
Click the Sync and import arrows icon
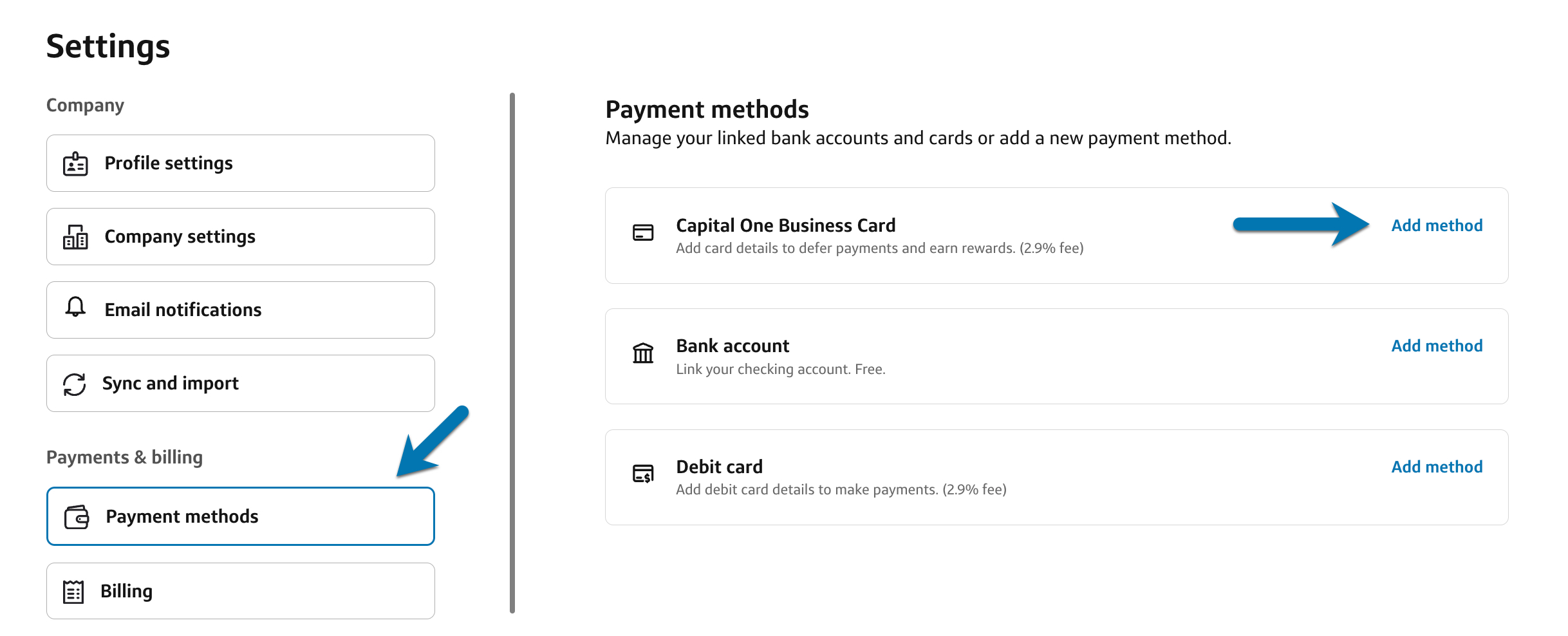(x=75, y=384)
